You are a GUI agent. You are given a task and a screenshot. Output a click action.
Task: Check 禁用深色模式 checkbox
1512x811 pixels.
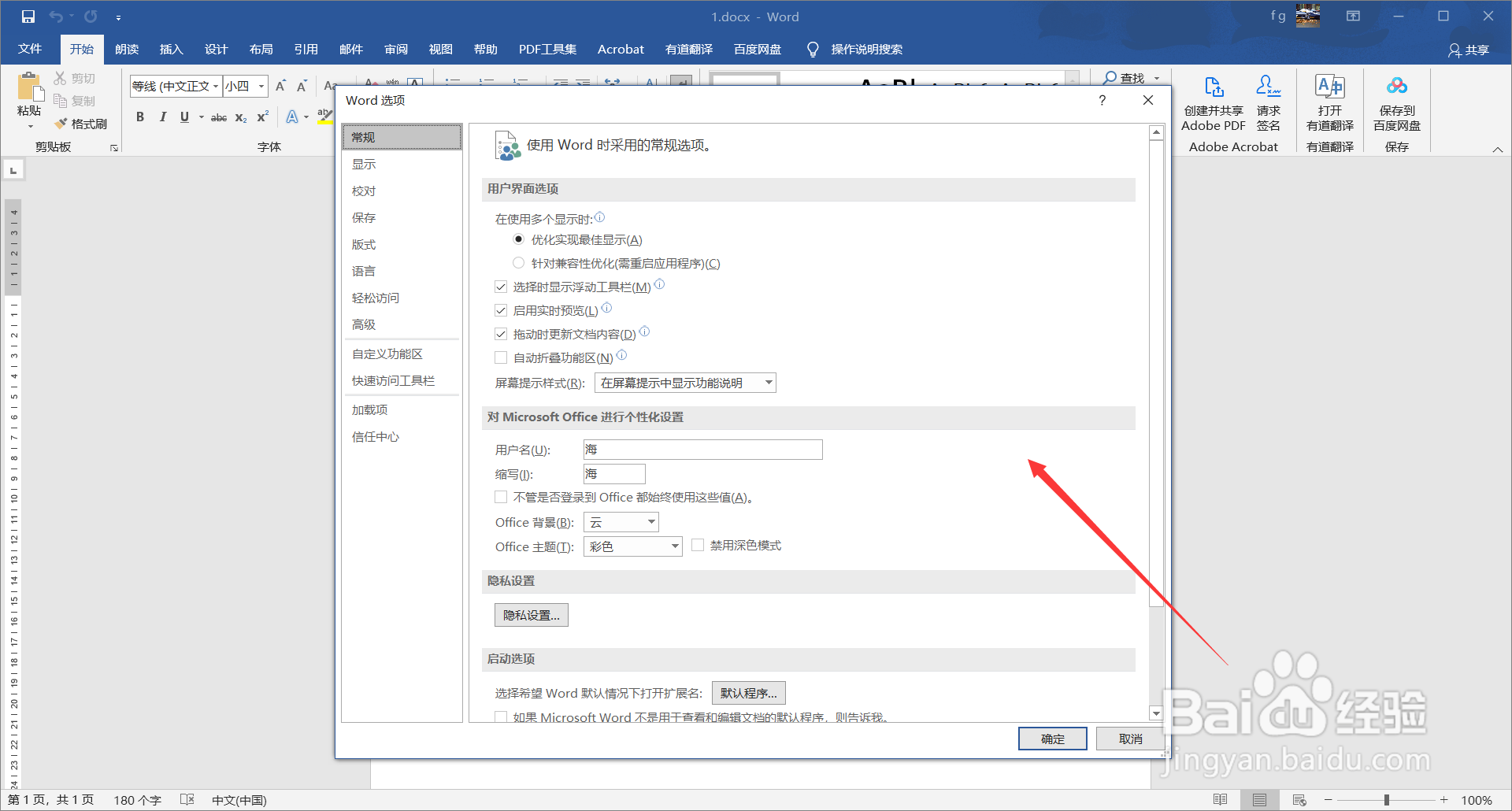coord(698,545)
